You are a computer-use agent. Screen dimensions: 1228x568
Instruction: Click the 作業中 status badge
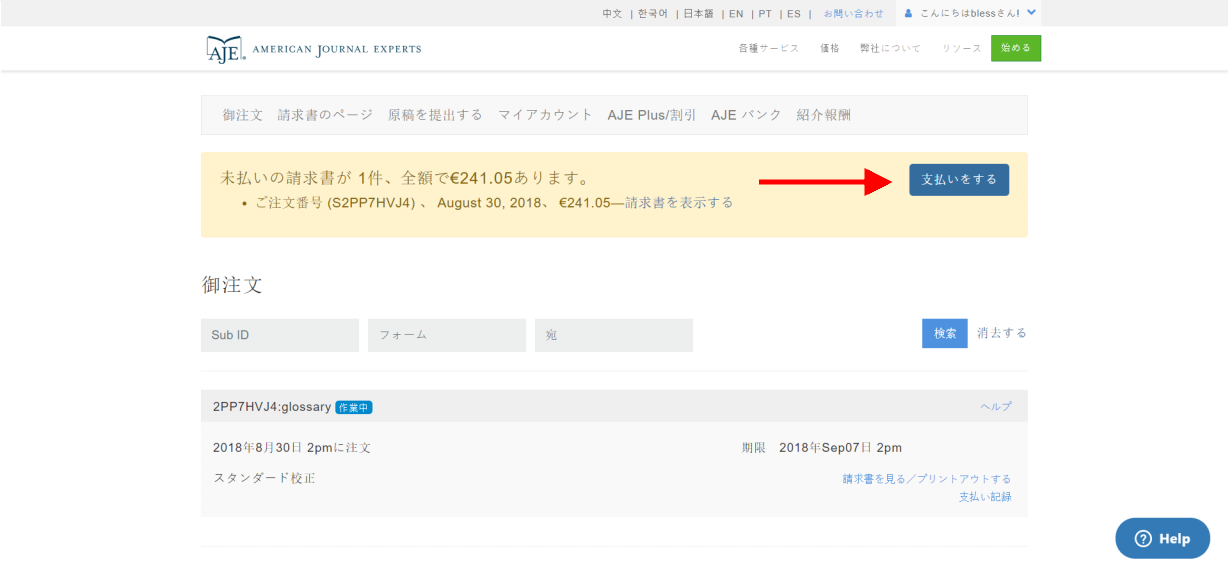coord(354,407)
